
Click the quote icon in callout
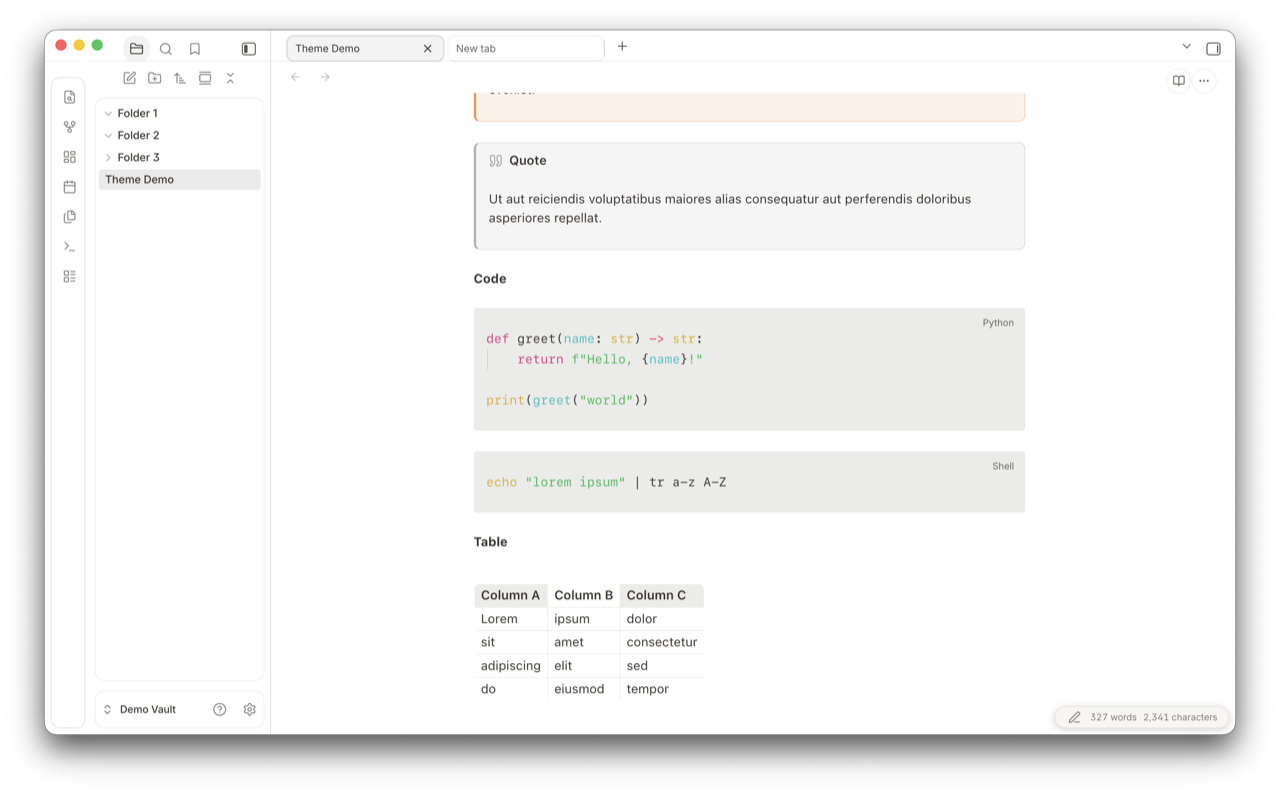click(495, 160)
